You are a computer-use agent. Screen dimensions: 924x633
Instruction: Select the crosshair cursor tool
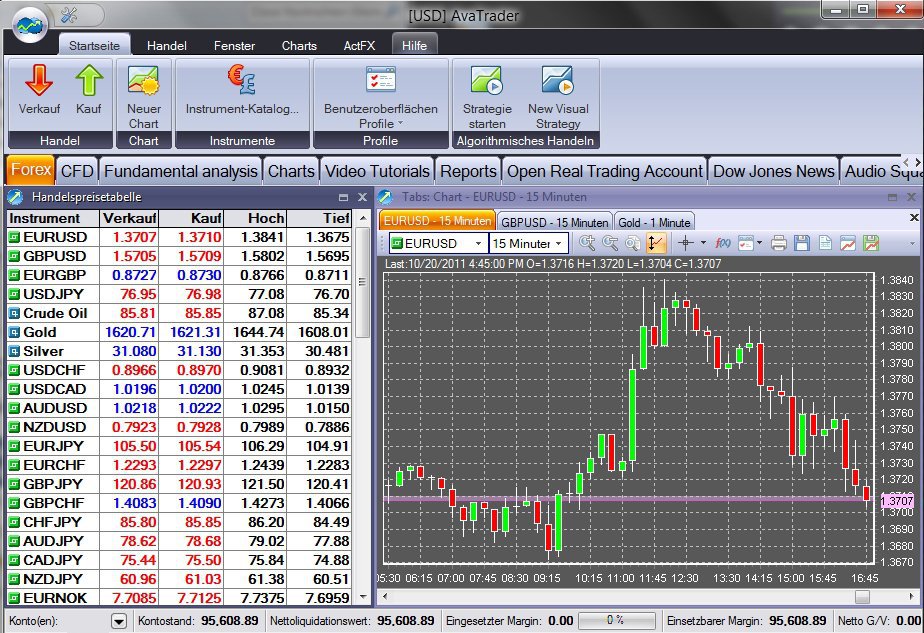[686, 243]
